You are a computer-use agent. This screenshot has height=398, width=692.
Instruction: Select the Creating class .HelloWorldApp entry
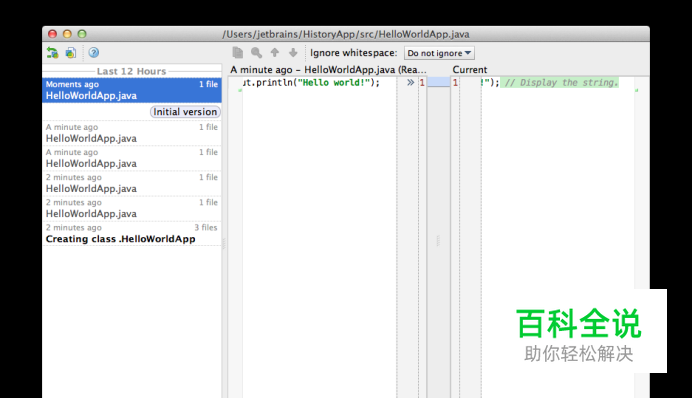point(132,233)
